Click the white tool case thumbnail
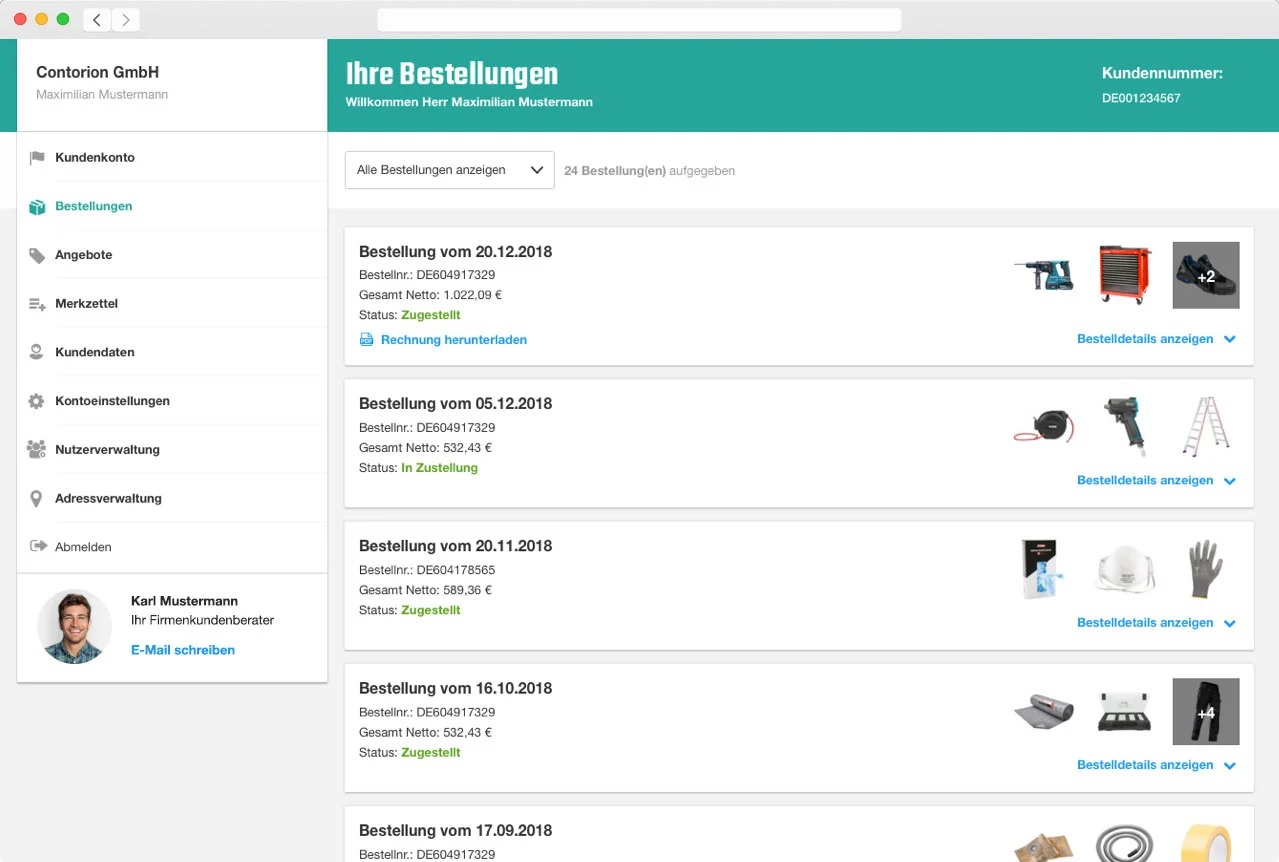 (1125, 712)
